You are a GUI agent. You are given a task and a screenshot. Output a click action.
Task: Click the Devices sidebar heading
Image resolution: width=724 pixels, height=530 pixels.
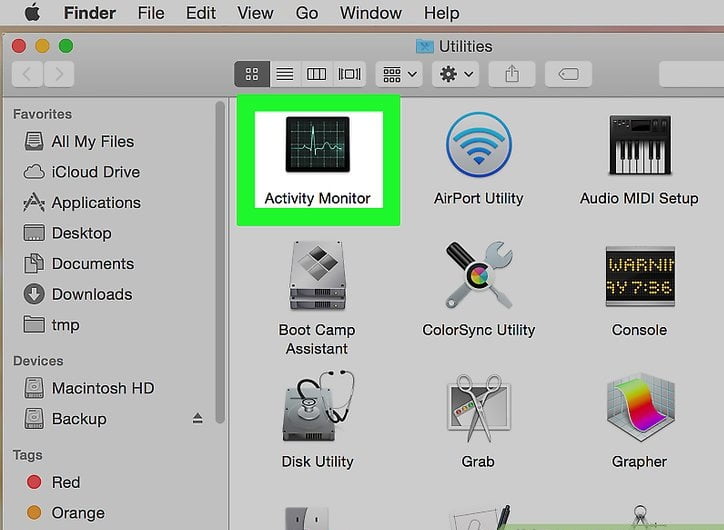coord(38,361)
